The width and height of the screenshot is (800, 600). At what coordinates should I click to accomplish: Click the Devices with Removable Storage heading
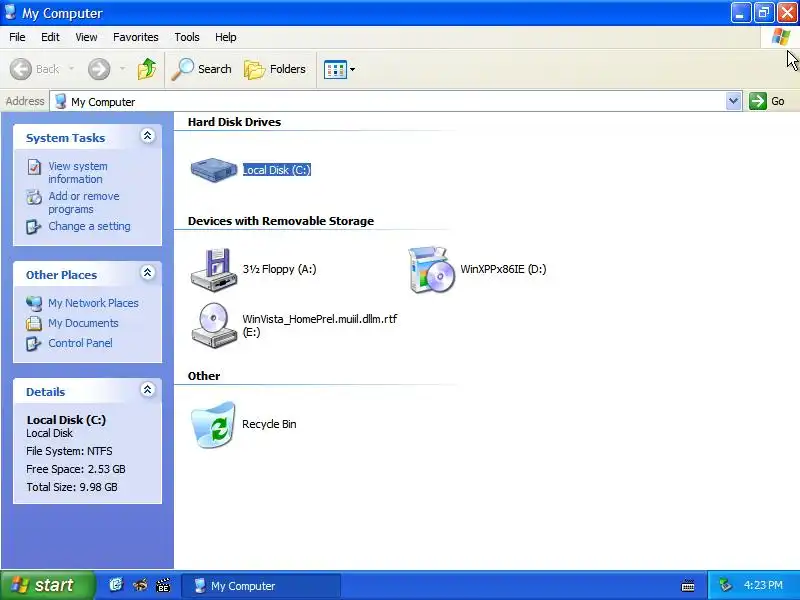point(281,221)
